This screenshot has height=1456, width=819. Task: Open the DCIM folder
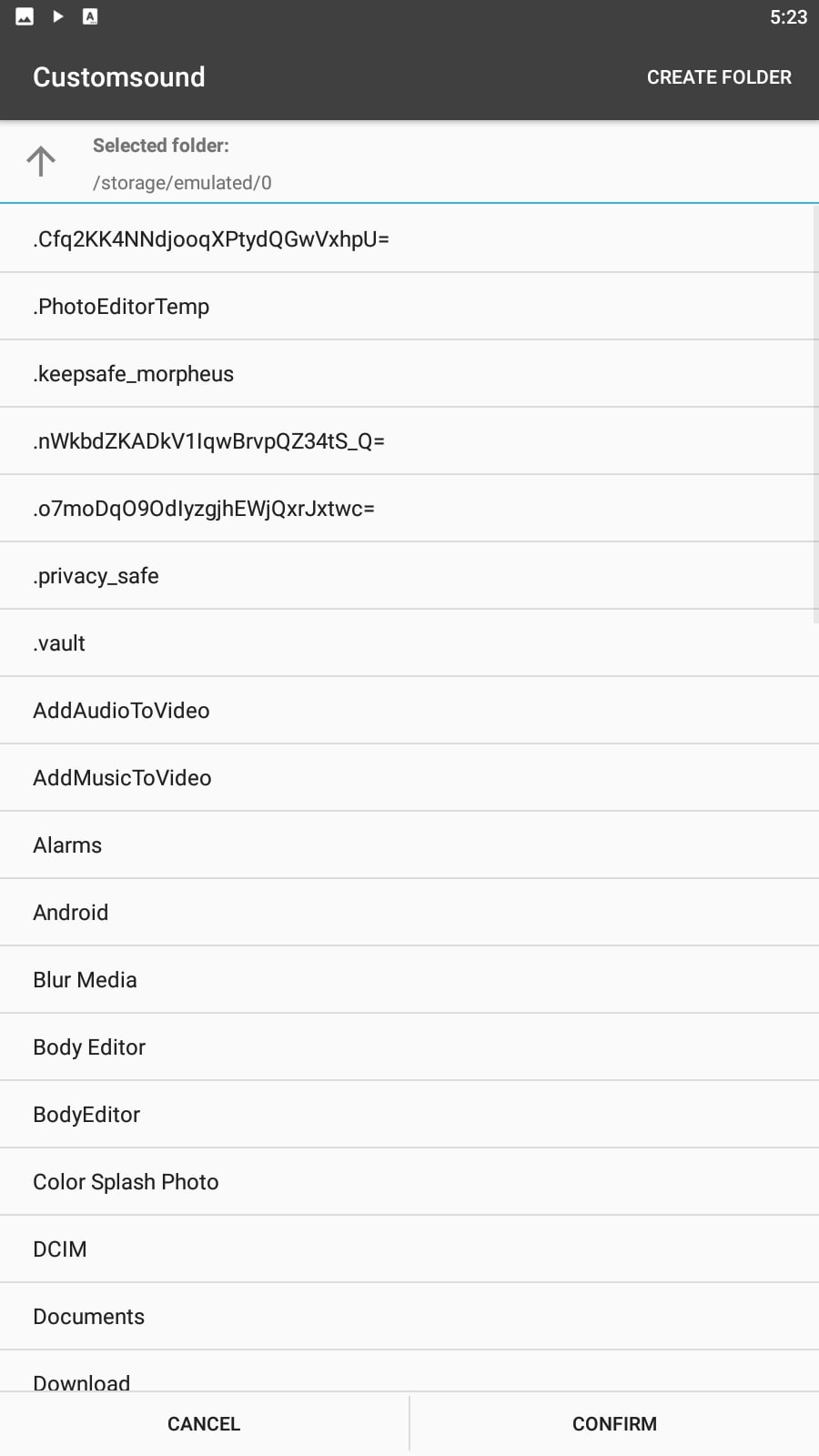pyautogui.click(x=409, y=1249)
